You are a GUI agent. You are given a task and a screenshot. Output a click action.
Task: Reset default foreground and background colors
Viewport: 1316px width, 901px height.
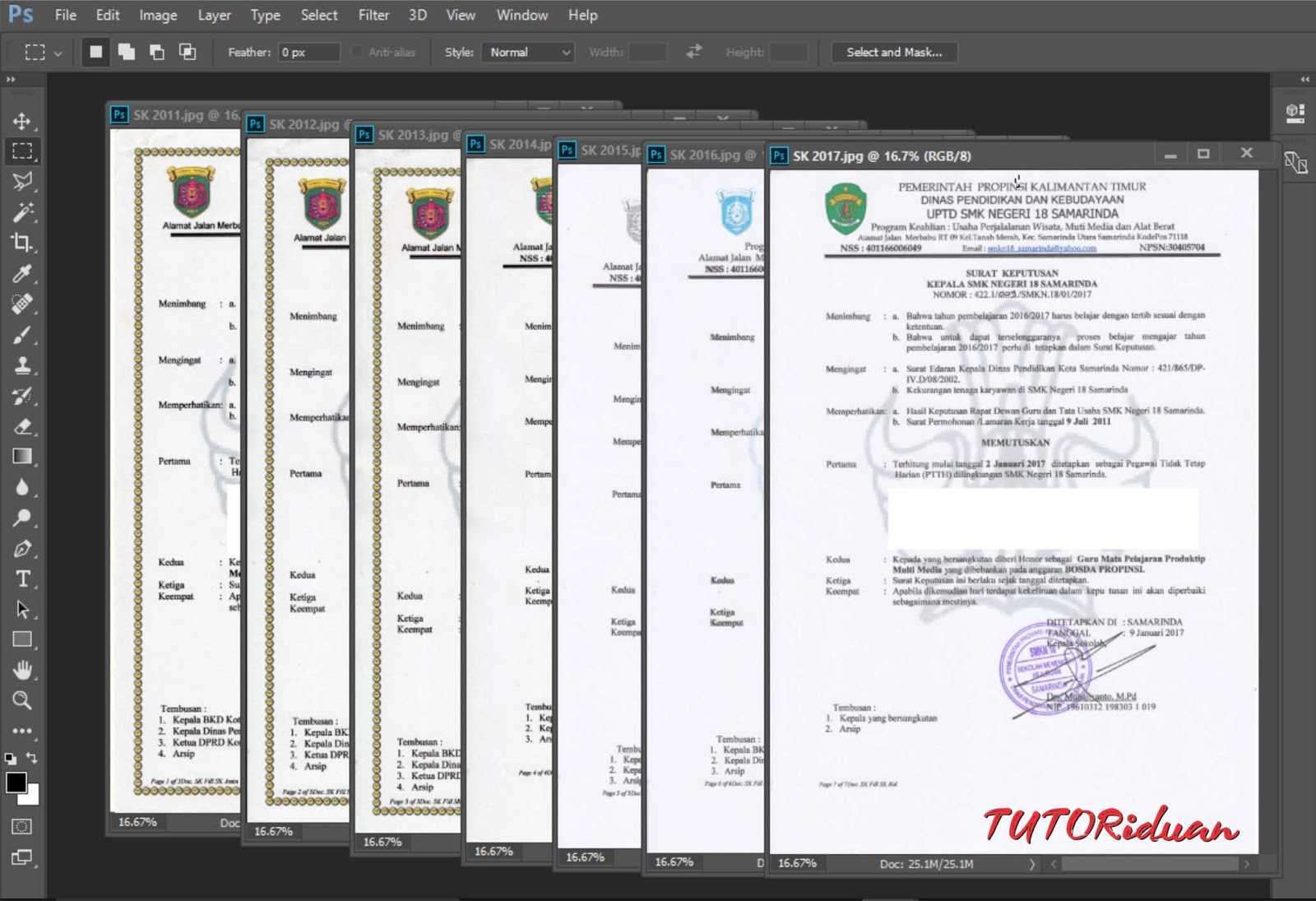click(10, 759)
